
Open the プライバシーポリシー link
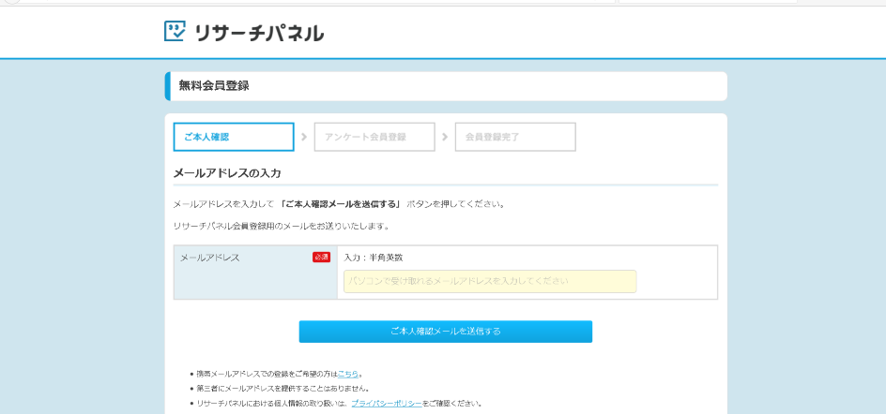[386, 403]
